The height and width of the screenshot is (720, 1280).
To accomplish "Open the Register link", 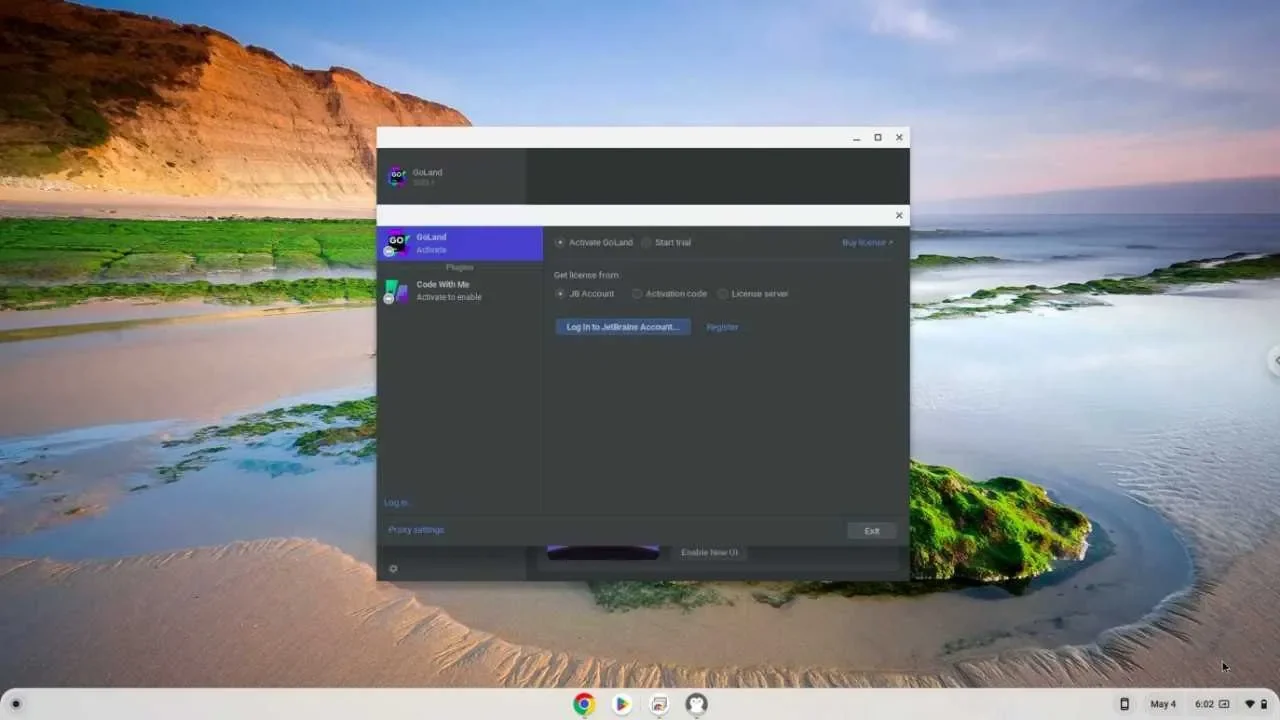I will tap(722, 327).
